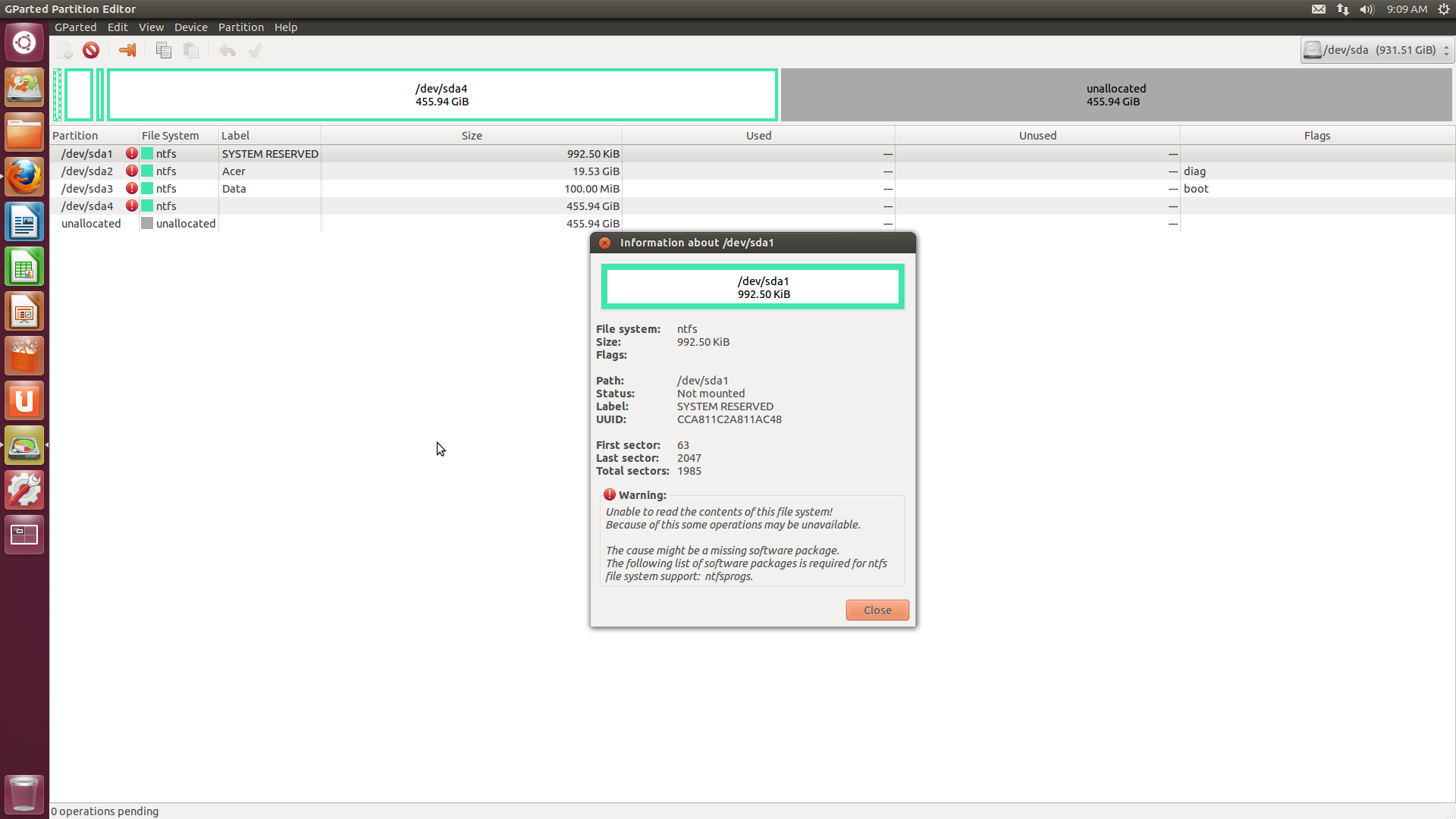
Task: Click the warning icon in the dialog's Warning section
Action: 610,494
